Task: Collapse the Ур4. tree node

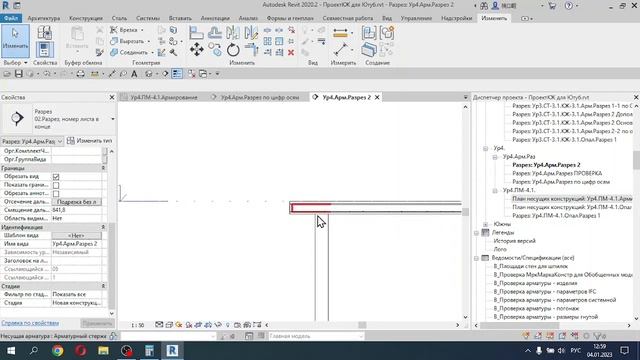Action: [485, 148]
